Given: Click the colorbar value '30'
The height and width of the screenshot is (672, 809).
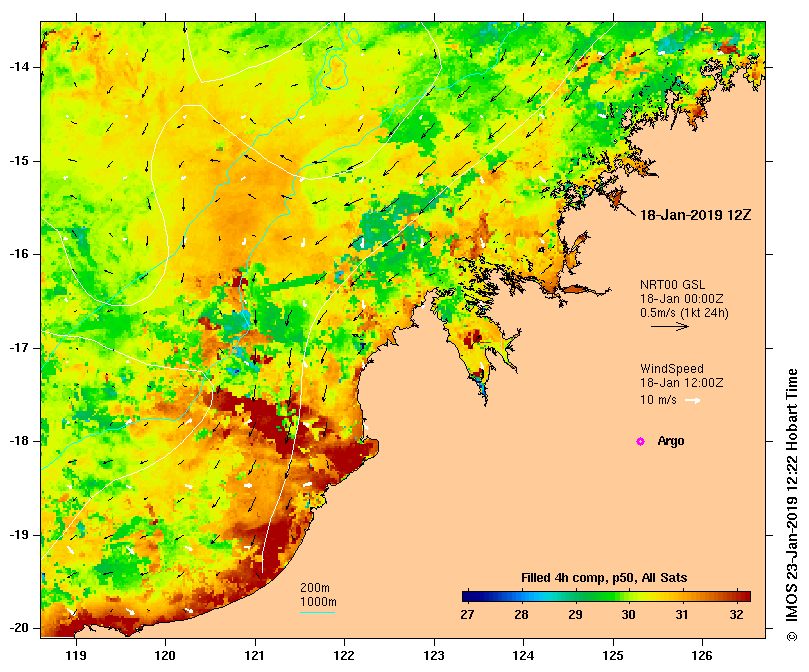Looking at the screenshot, I should click(628, 615).
